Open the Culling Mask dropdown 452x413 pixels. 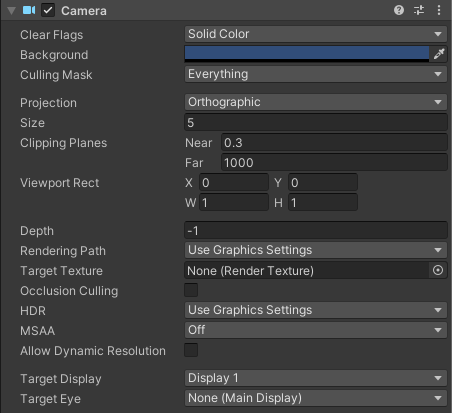pos(316,74)
